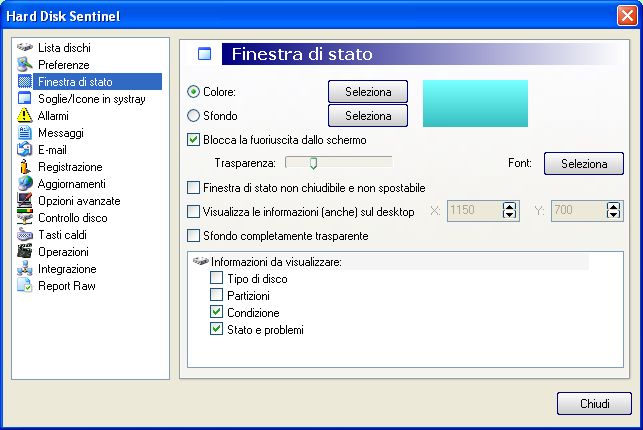This screenshot has height=430, width=643.
Task: Click the Aggiornamenti globe icon
Action: (x=25, y=184)
